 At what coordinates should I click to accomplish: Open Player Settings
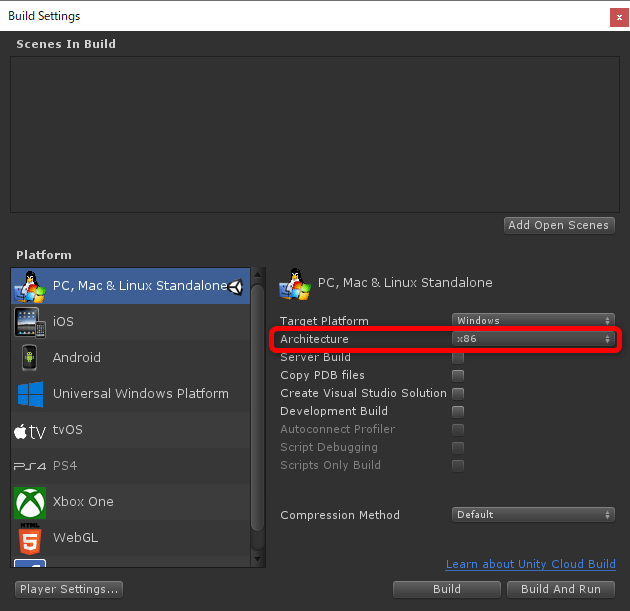(69, 589)
